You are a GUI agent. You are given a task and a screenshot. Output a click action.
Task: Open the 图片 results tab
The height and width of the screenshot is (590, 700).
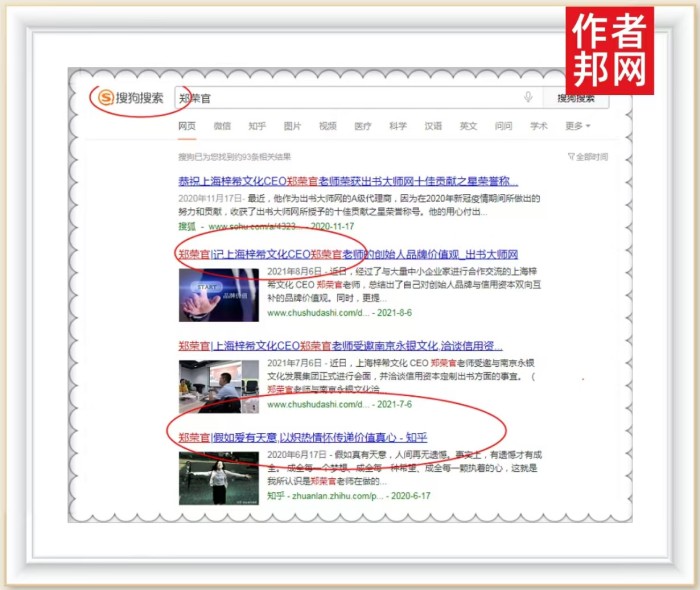click(x=292, y=126)
